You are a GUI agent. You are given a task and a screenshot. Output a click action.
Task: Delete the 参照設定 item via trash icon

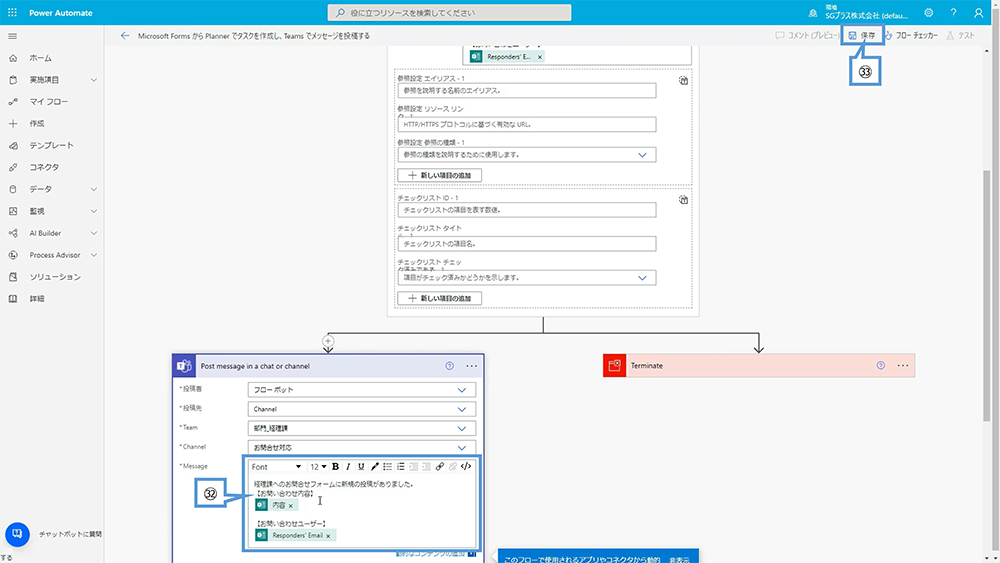tap(683, 80)
